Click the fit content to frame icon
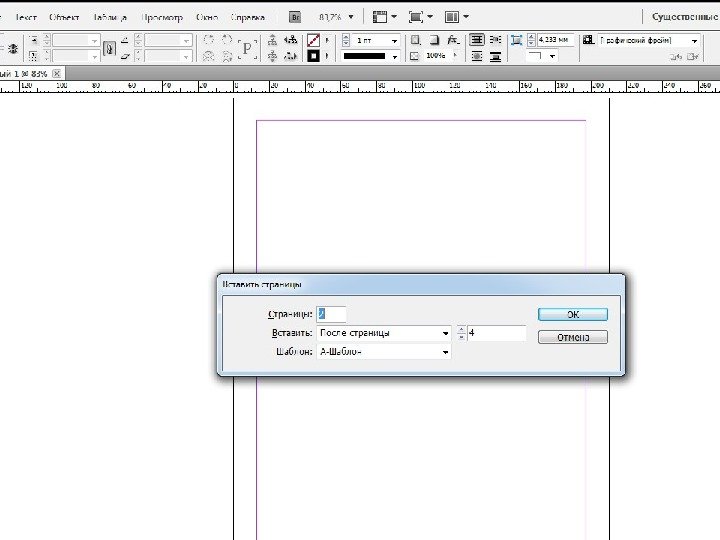This screenshot has height=540, width=720. tap(517, 40)
